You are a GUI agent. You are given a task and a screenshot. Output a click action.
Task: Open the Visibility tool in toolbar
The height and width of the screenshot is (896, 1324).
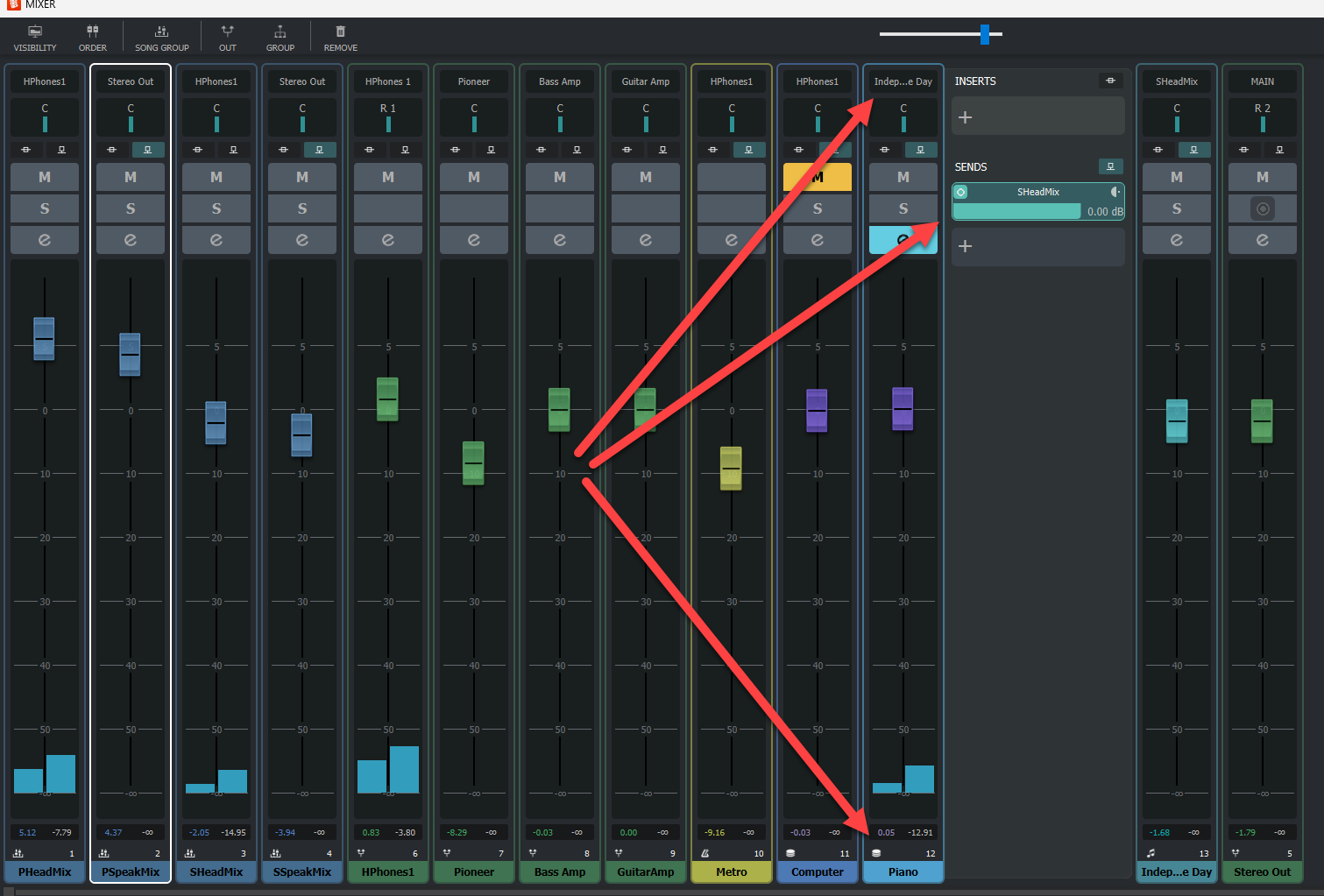point(35,38)
